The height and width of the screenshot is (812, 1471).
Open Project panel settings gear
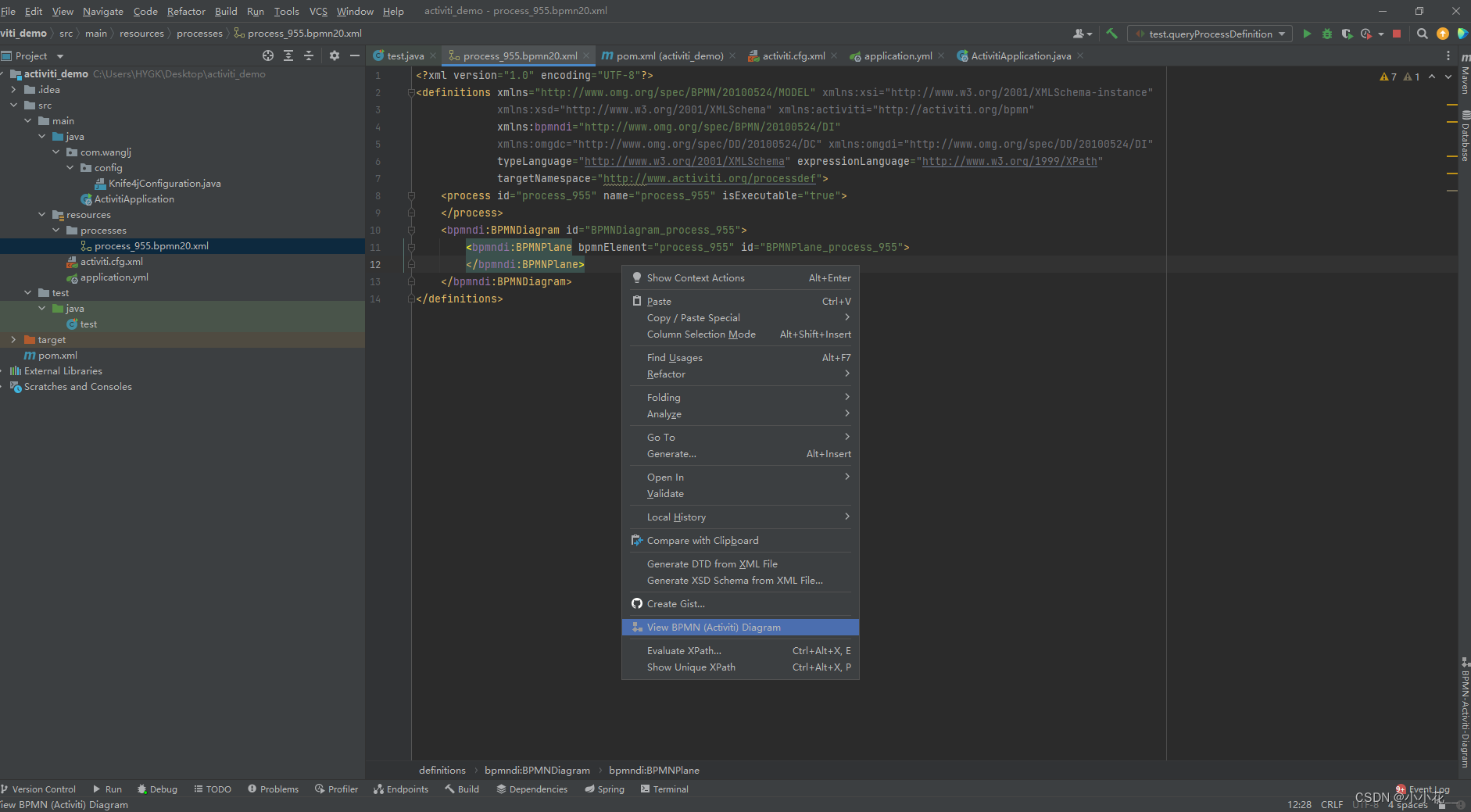coord(335,55)
